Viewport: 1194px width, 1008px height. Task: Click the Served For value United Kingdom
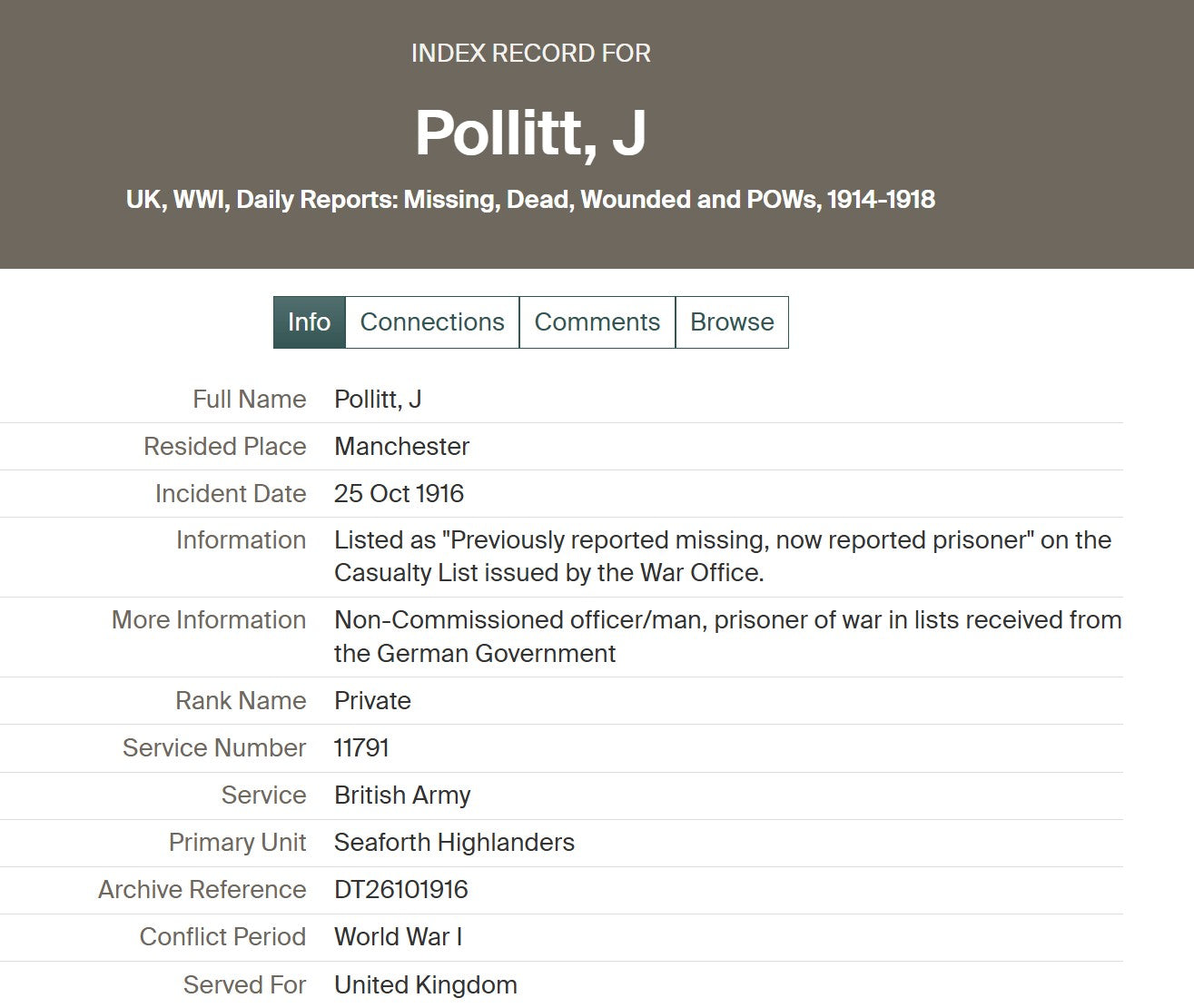point(425,985)
